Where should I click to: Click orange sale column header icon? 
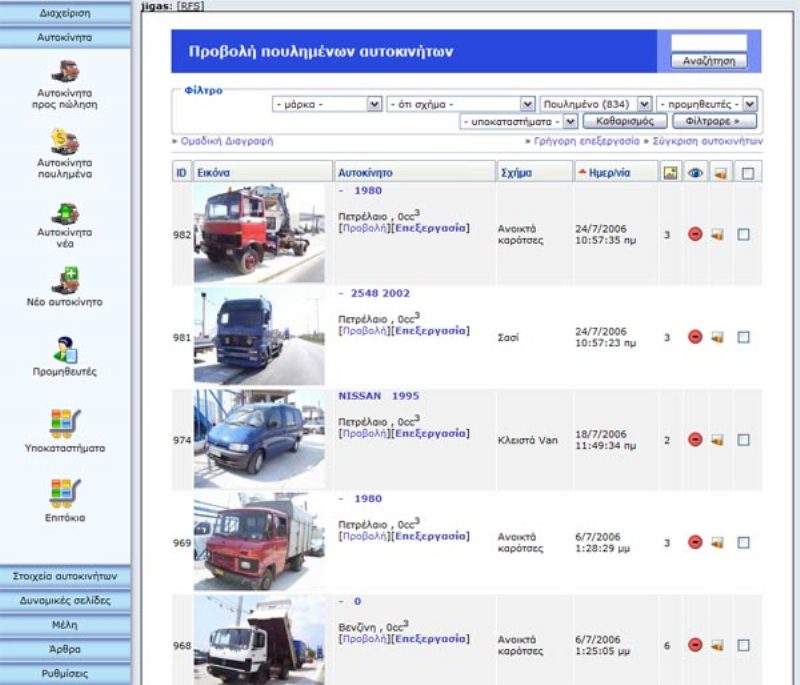(720, 173)
